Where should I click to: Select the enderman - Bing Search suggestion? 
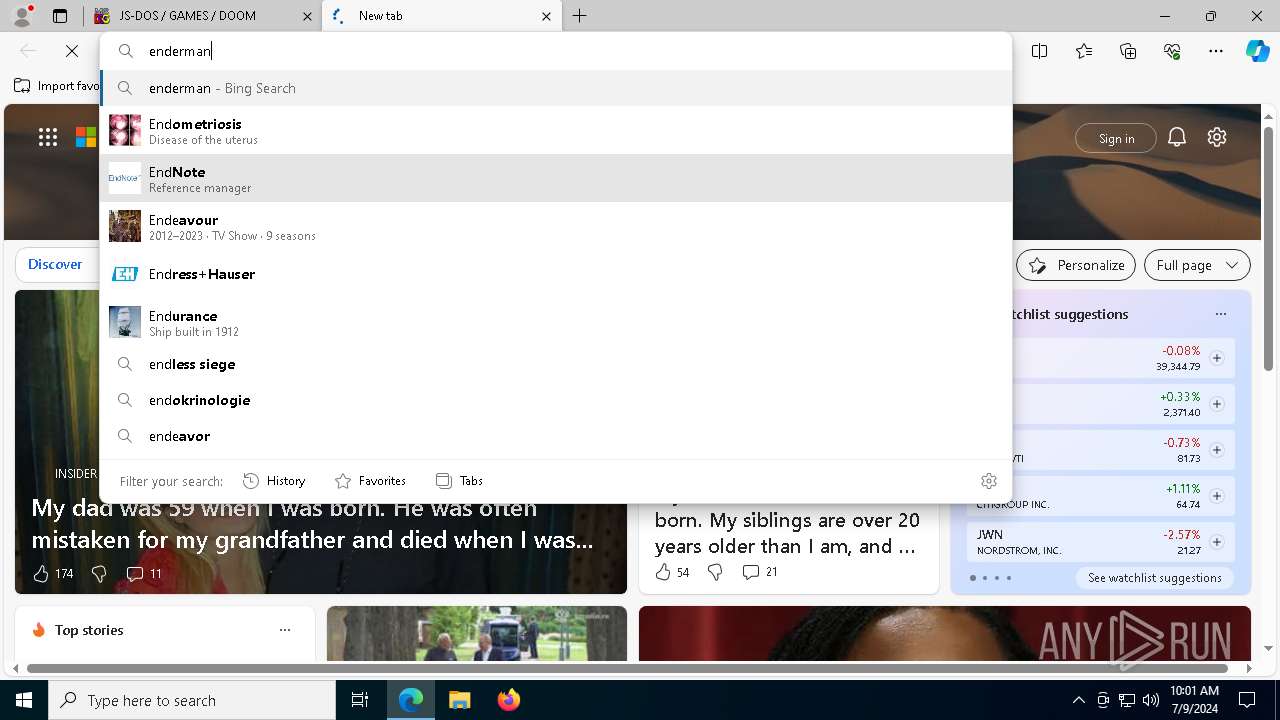(x=556, y=88)
